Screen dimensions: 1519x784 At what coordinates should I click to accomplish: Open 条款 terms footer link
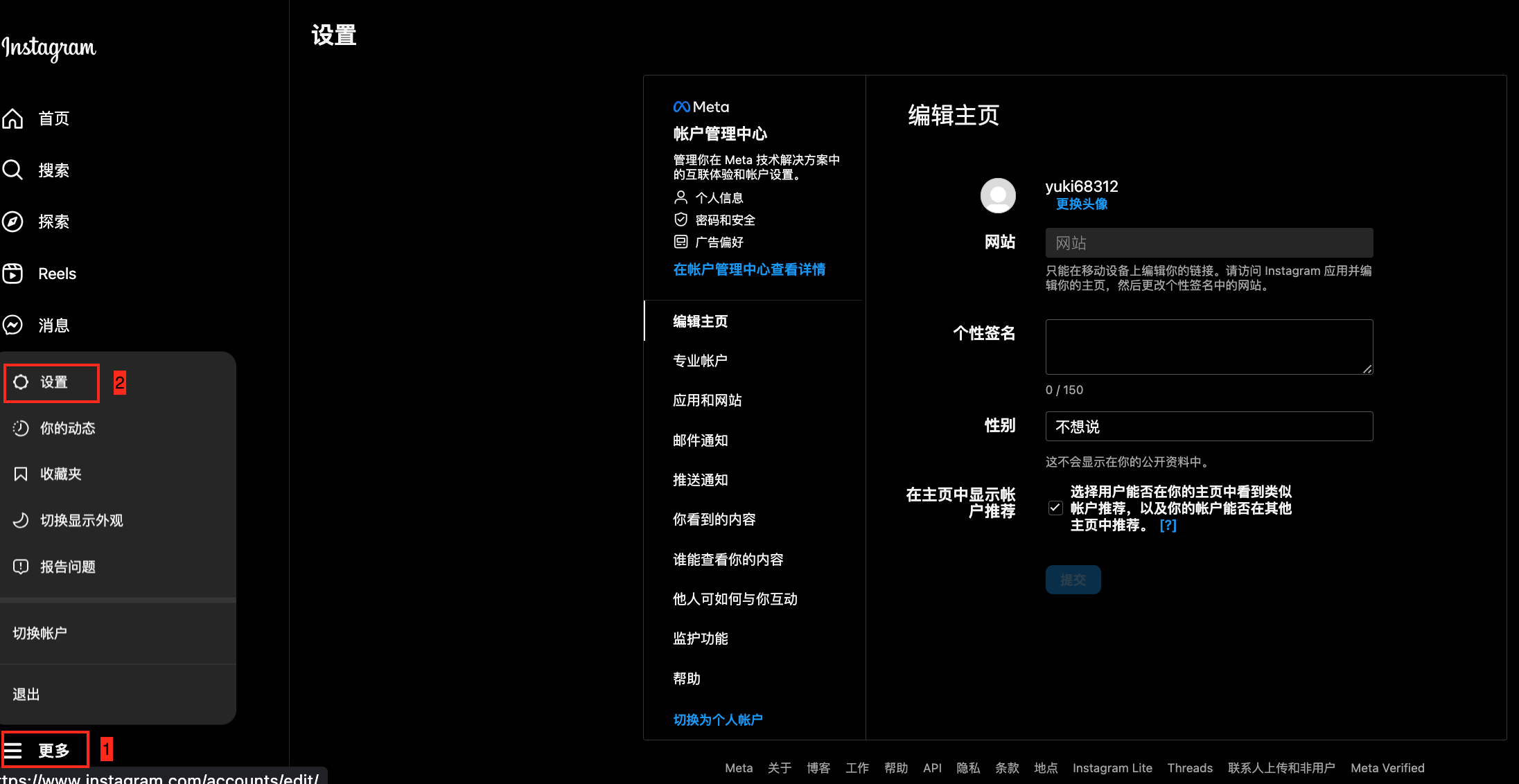(1007, 767)
